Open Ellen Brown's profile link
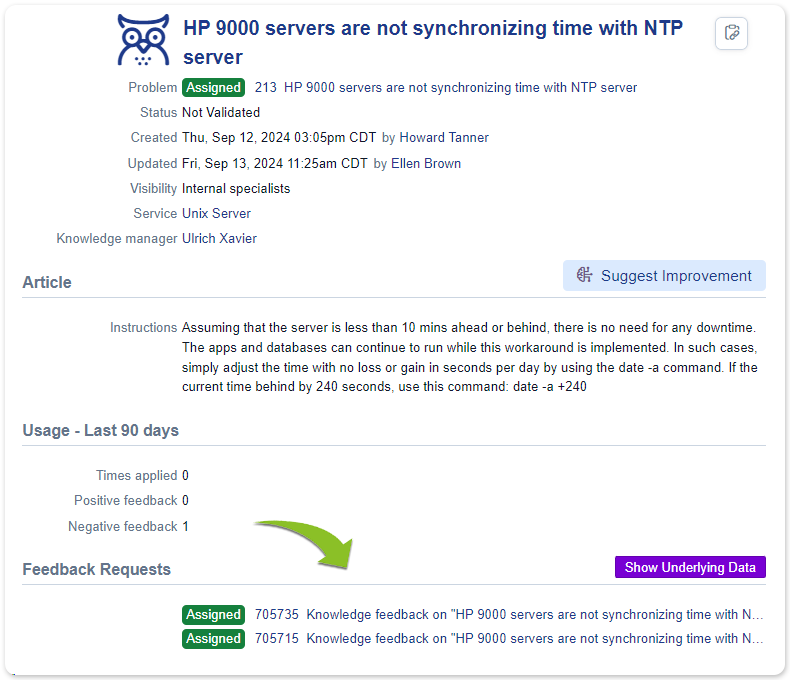The height and width of the screenshot is (680, 790). pos(426,164)
